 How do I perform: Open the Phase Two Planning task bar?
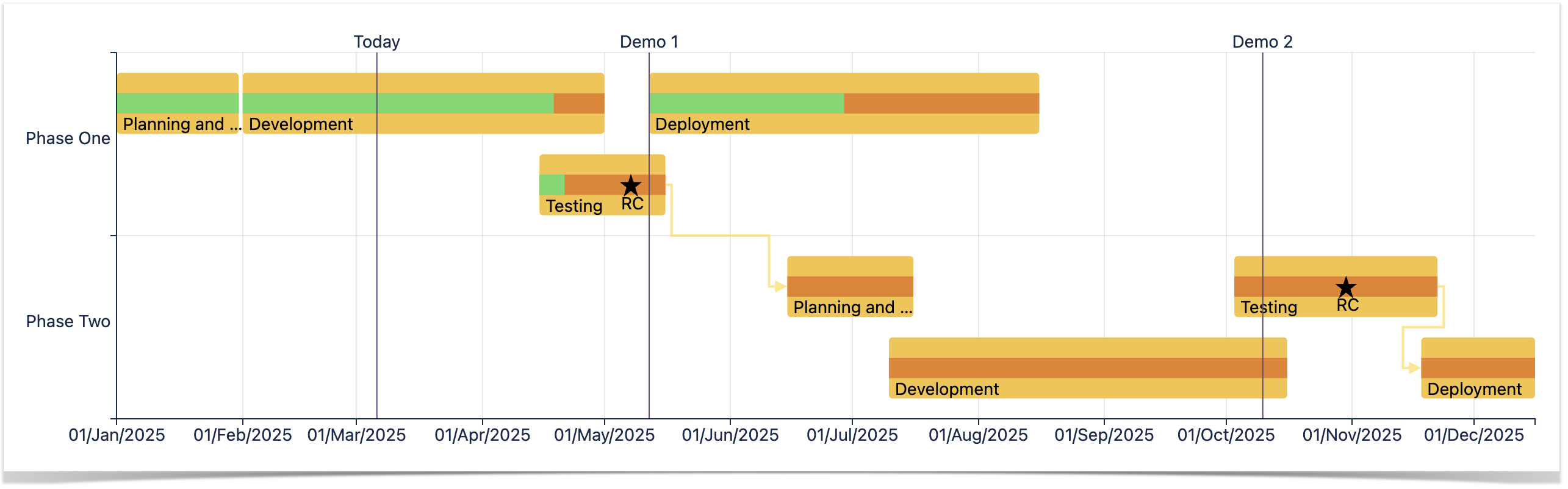[x=849, y=286]
